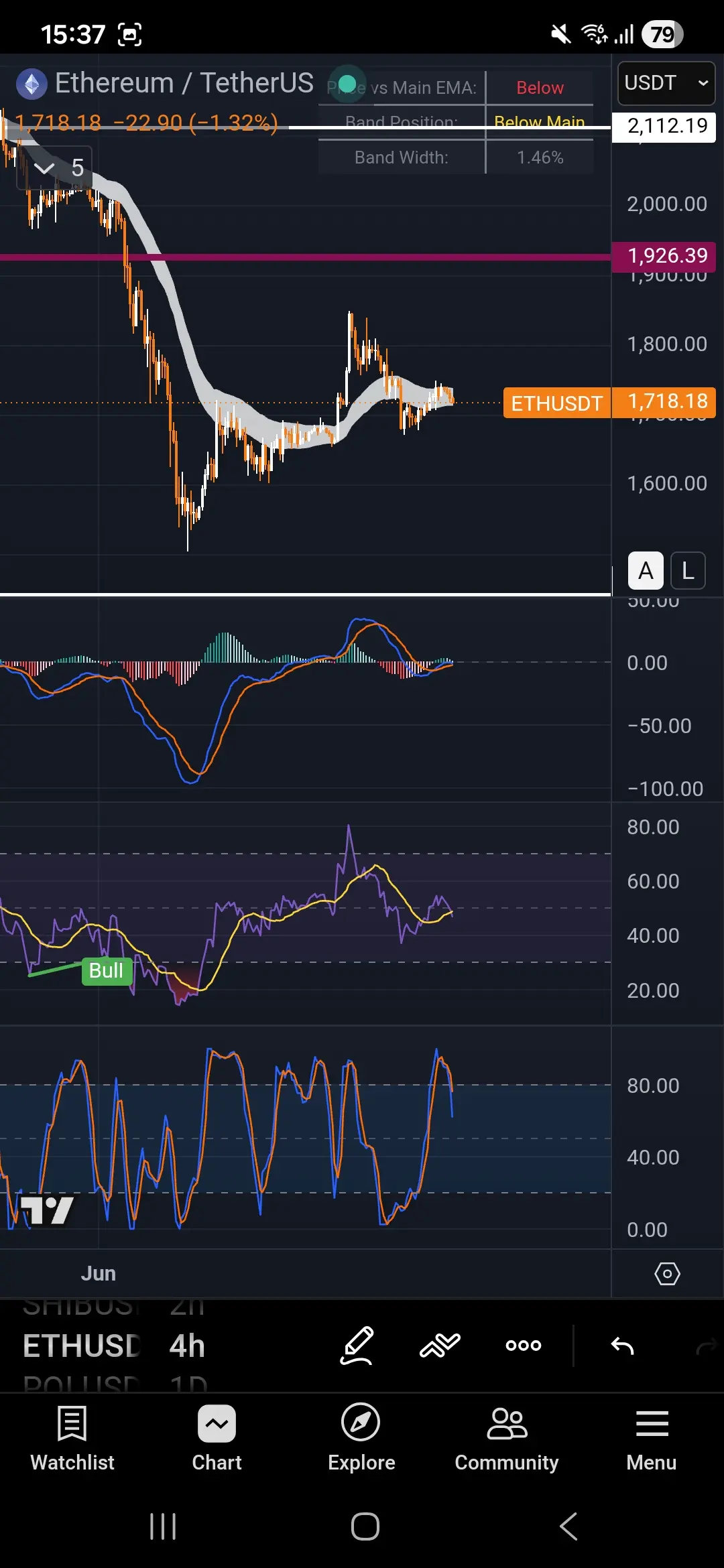The height and width of the screenshot is (1568, 724).
Task: Change the ETHUSD symbol selector
Action: (x=82, y=1346)
